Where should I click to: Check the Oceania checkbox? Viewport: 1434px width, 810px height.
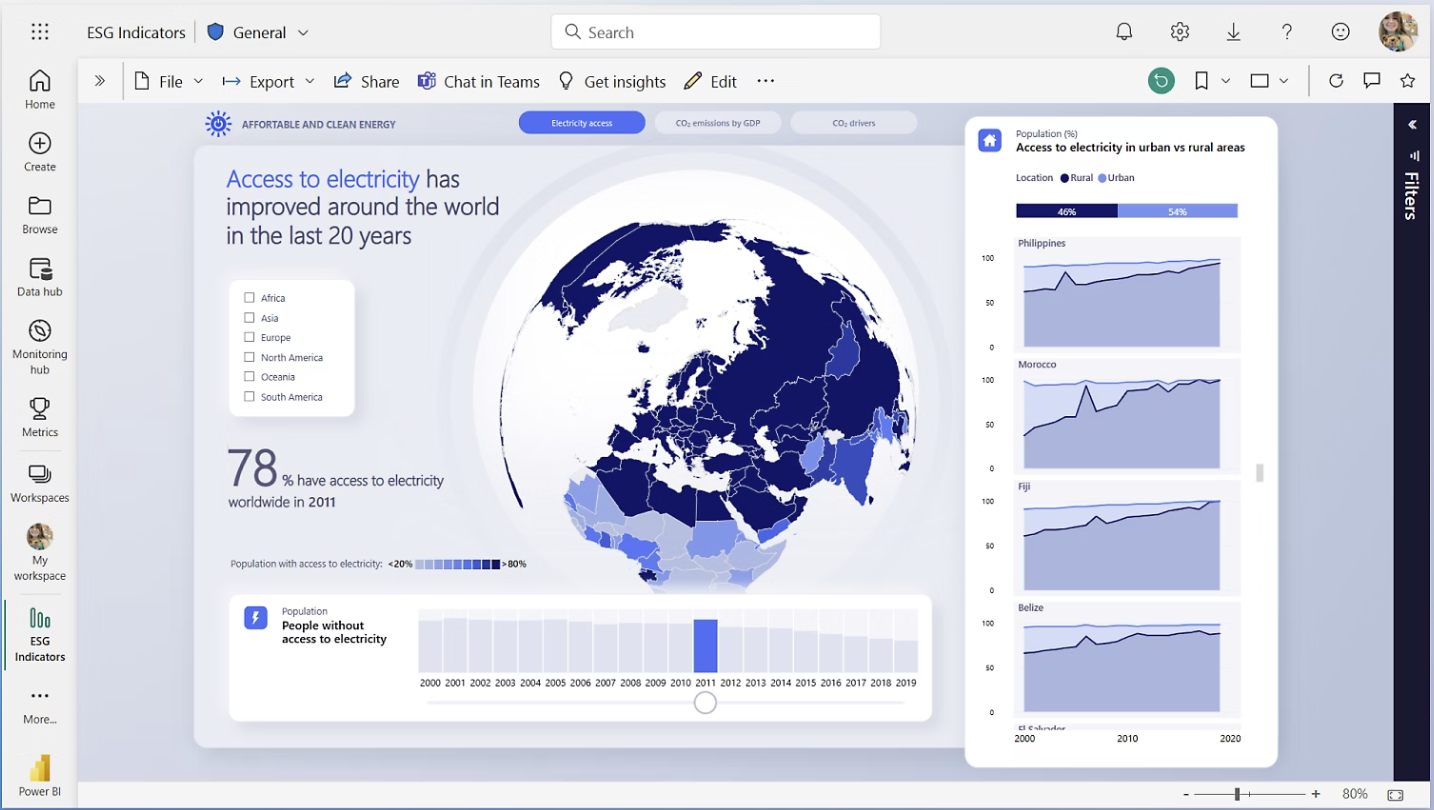[x=249, y=377]
